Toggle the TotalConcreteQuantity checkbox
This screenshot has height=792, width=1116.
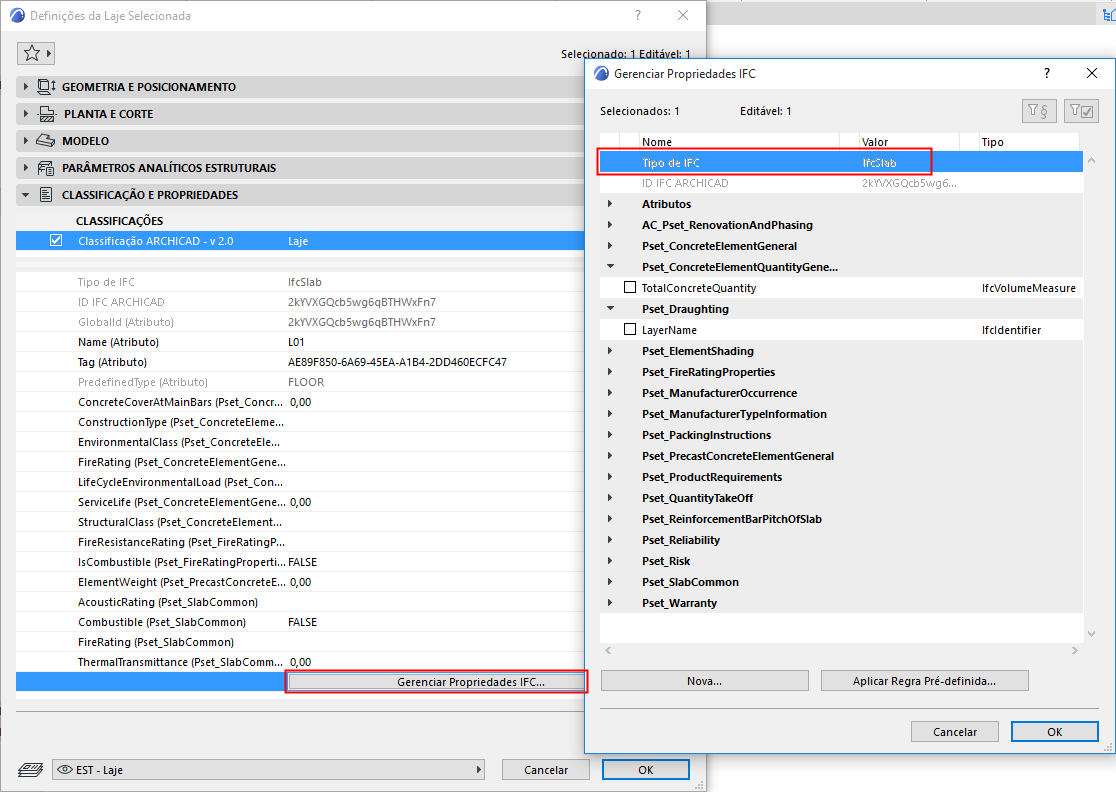tap(630, 287)
